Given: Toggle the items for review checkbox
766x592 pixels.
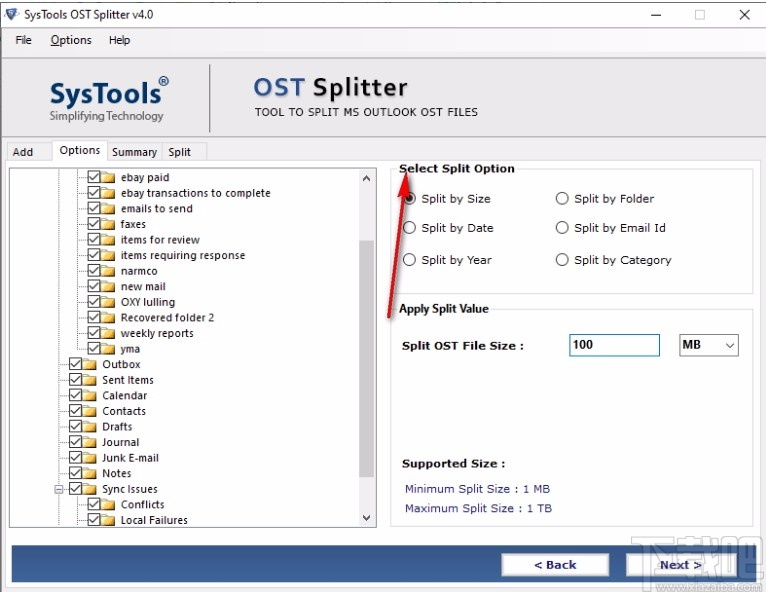Looking at the screenshot, I should click(x=94, y=239).
